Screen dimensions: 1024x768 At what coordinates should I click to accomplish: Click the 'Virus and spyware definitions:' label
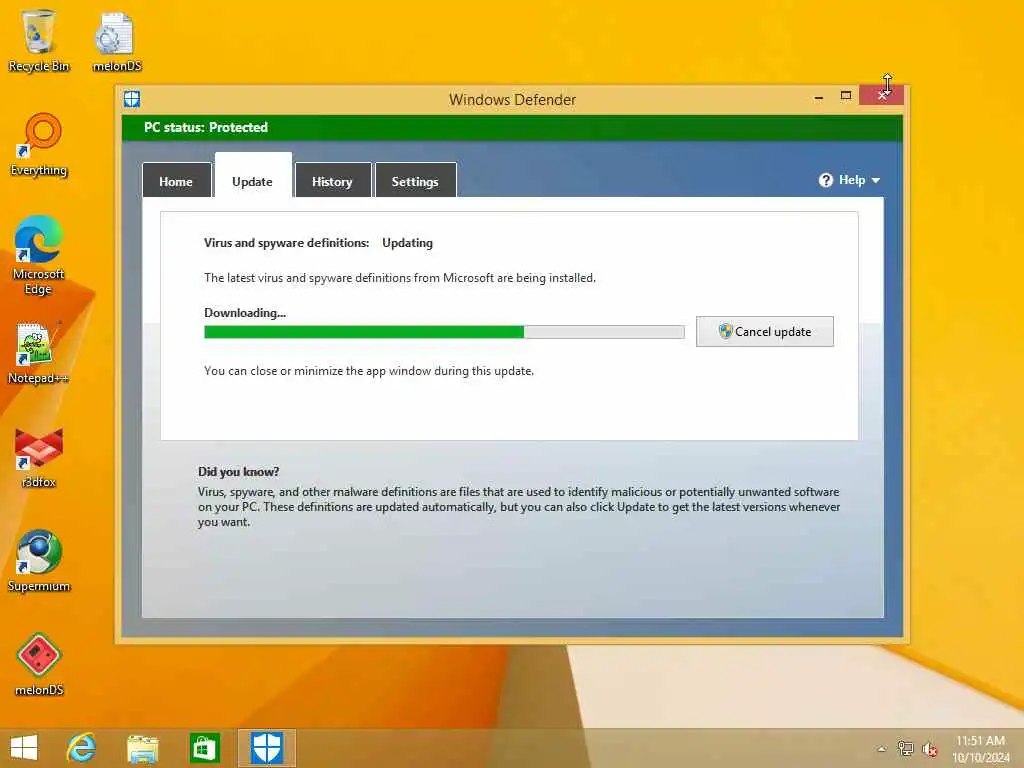tap(287, 243)
